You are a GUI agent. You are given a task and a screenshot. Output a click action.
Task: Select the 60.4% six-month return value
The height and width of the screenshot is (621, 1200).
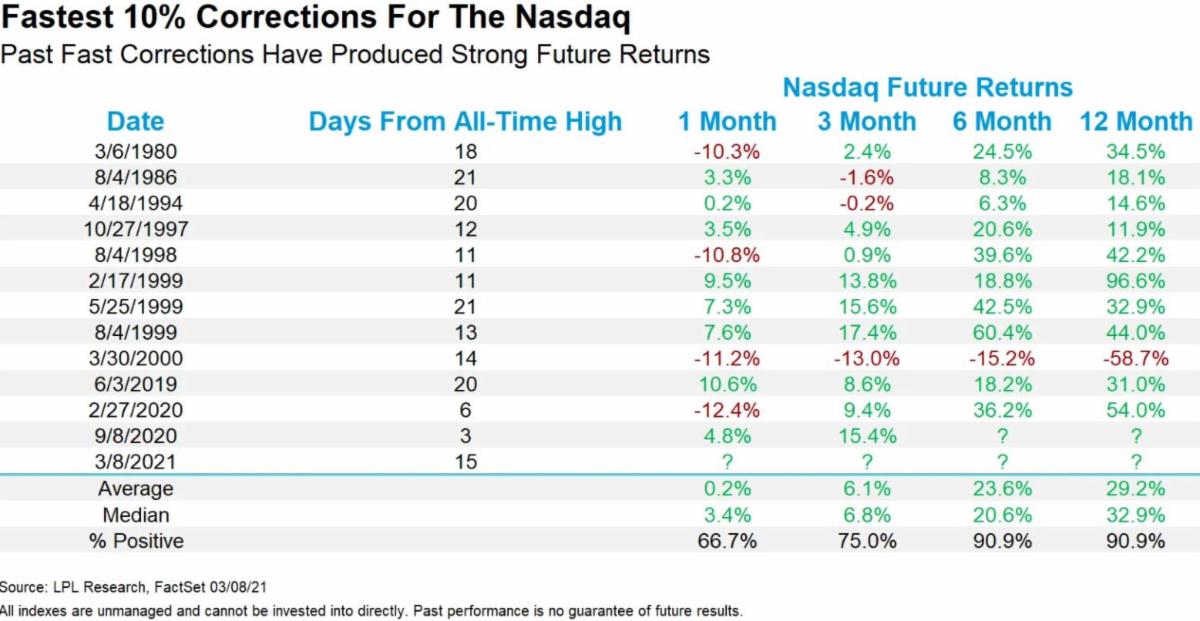[1002, 332]
